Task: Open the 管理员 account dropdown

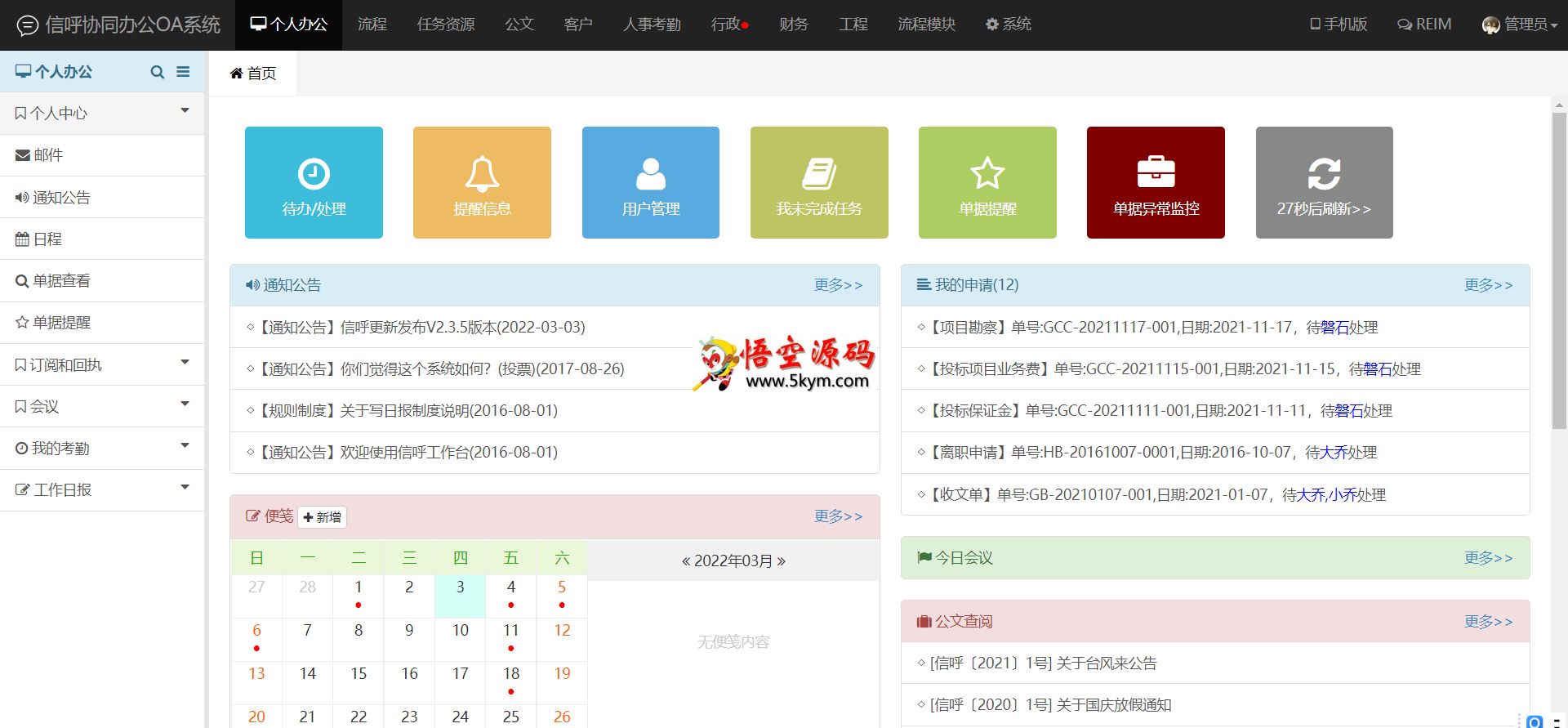Action: 1520,25
